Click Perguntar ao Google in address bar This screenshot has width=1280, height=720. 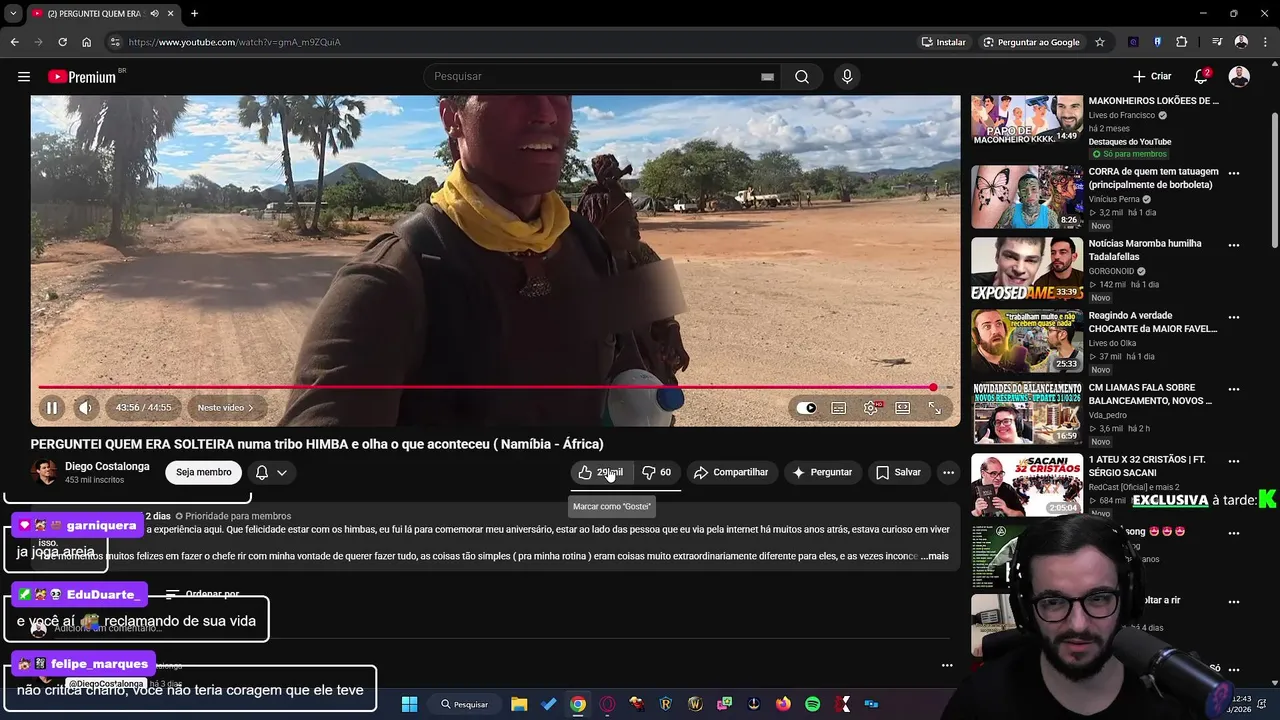click(1032, 42)
